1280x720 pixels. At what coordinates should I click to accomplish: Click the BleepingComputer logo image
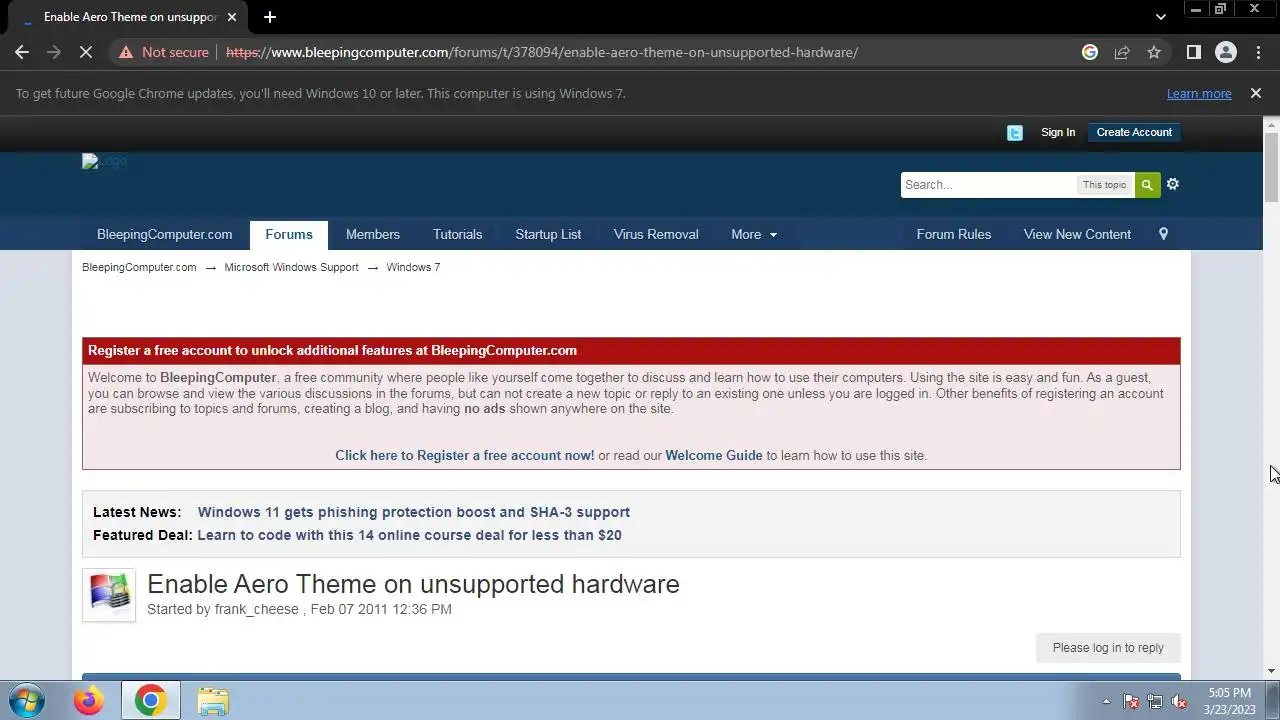coord(104,161)
